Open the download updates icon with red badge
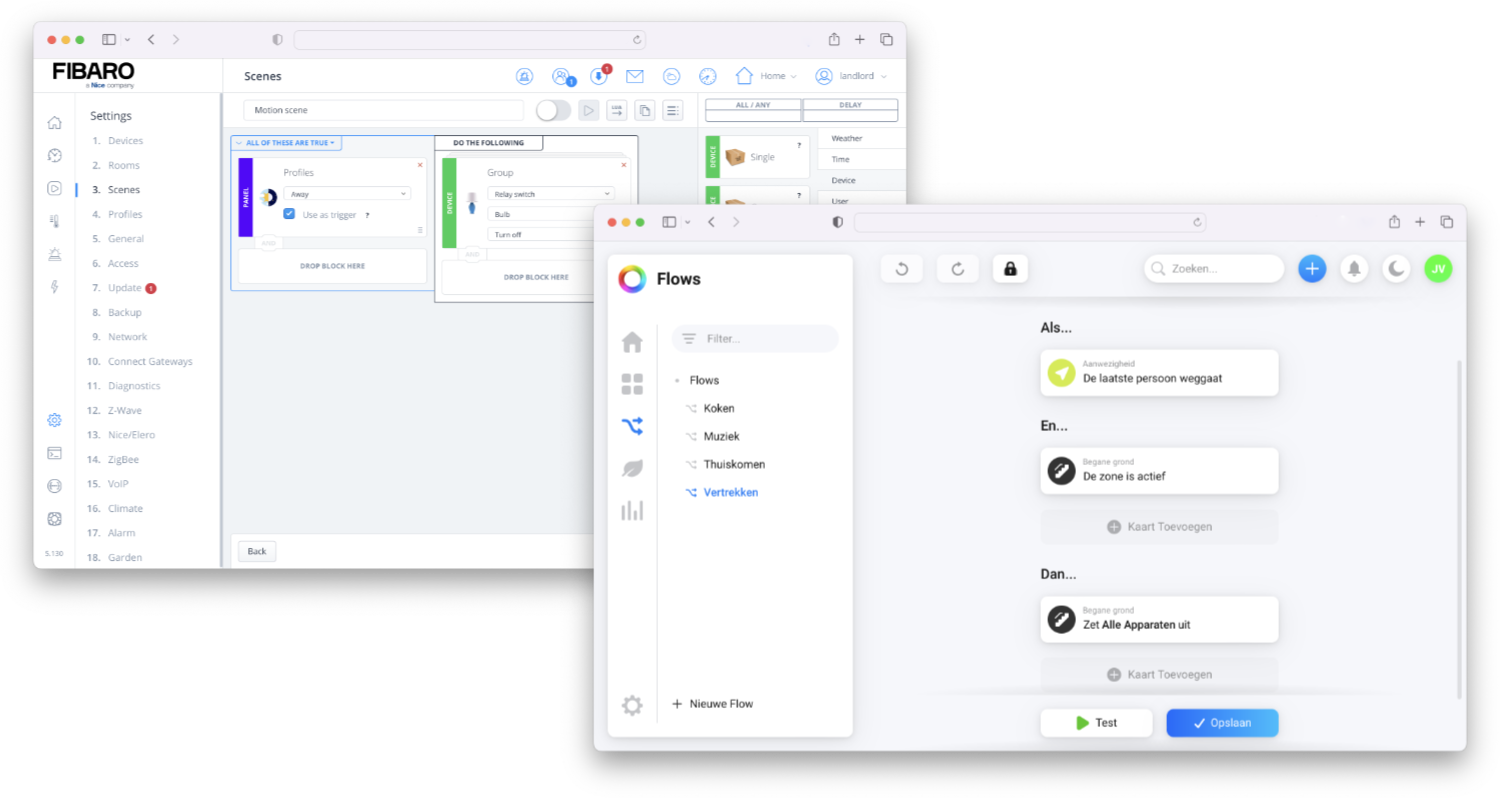The height and width of the screenshot is (798, 1500). pos(598,75)
